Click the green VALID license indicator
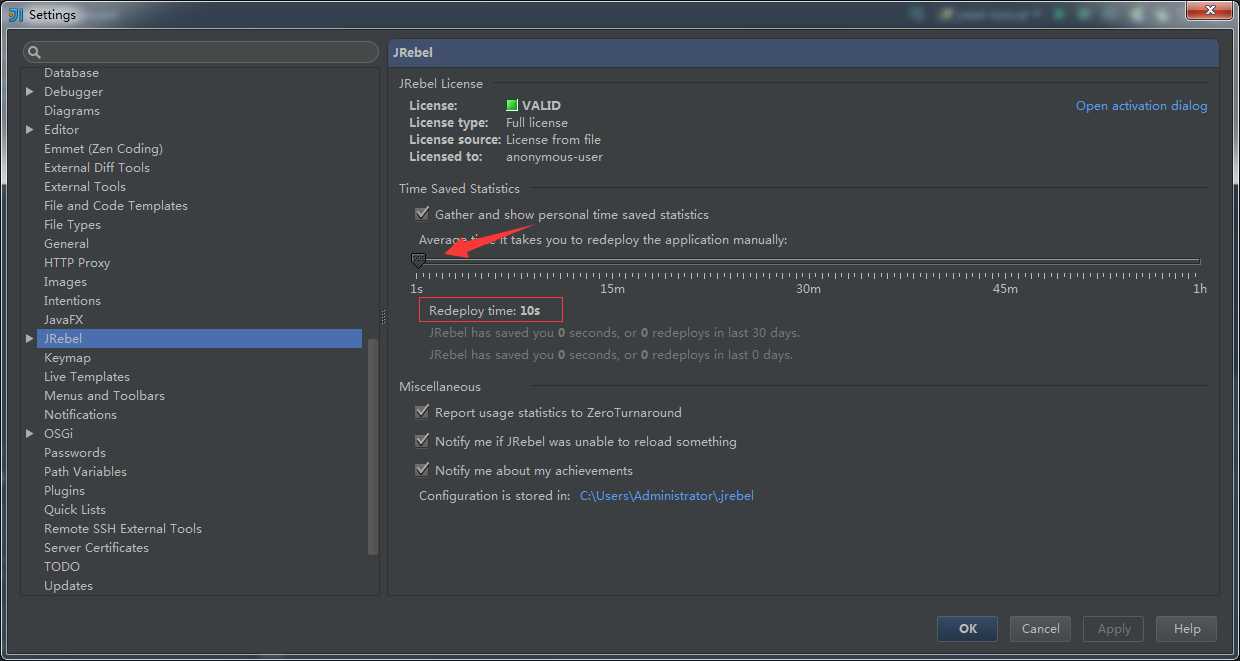This screenshot has width=1240, height=661. click(512, 105)
